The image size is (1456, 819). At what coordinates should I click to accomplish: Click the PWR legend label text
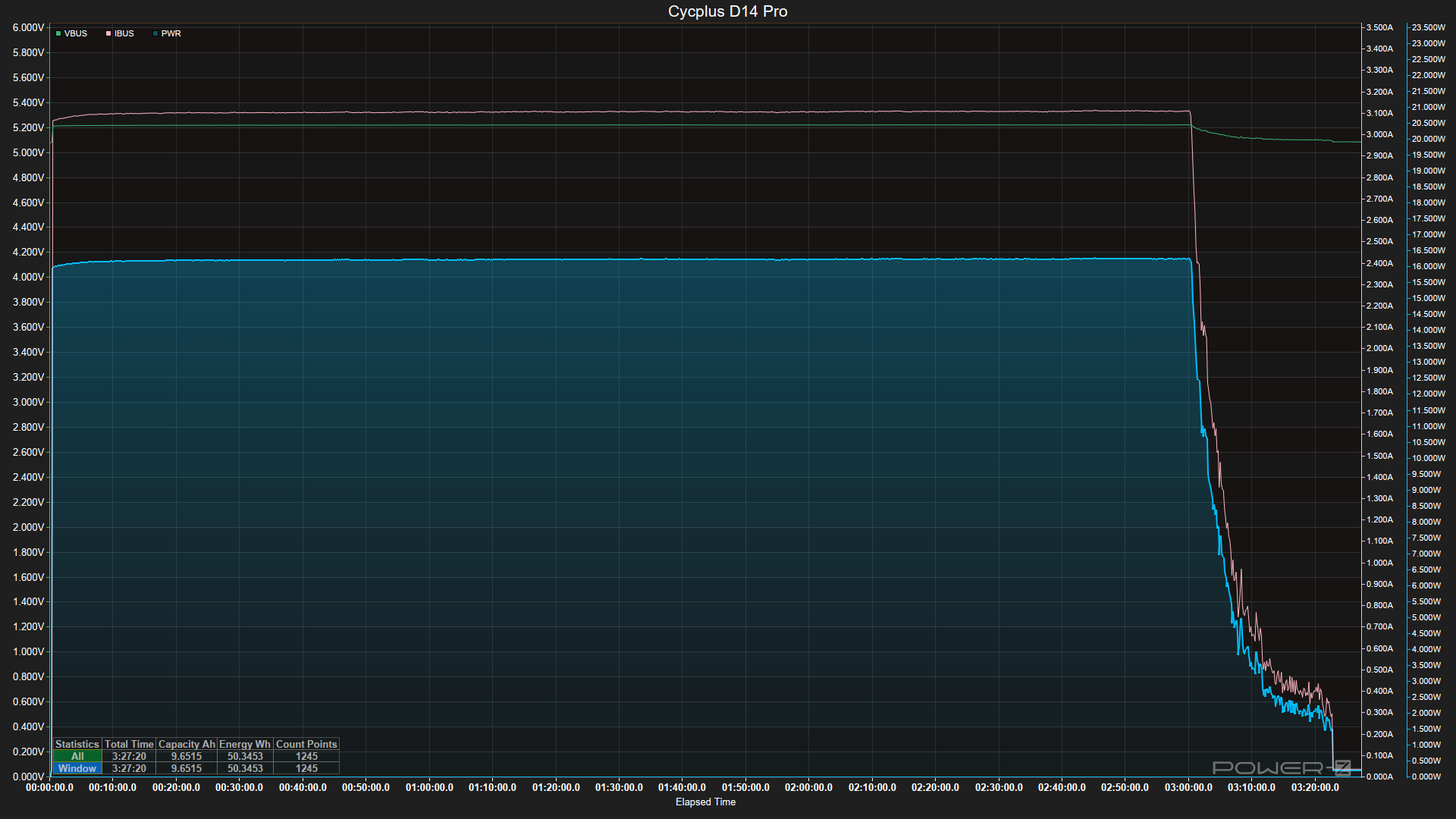coord(171,33)
